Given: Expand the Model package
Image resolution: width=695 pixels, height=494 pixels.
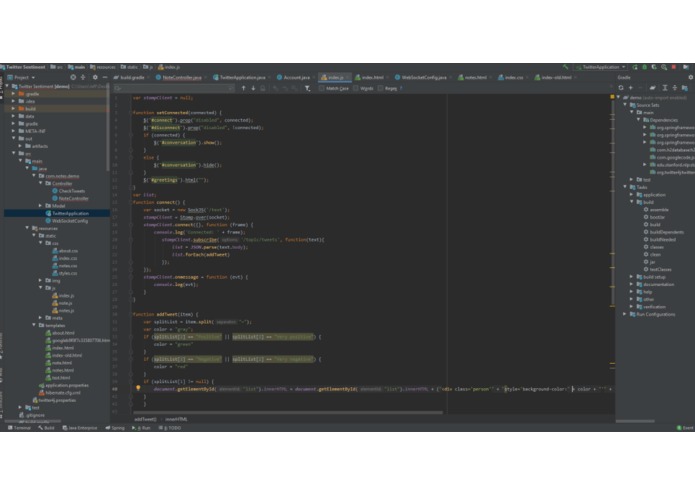Looking at the screenshot, I should pos(41,206).
